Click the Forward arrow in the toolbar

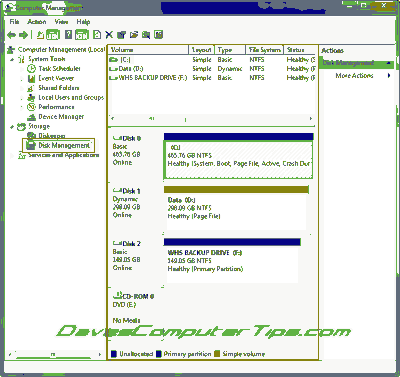pyautogui.click(x=24, y=35)
